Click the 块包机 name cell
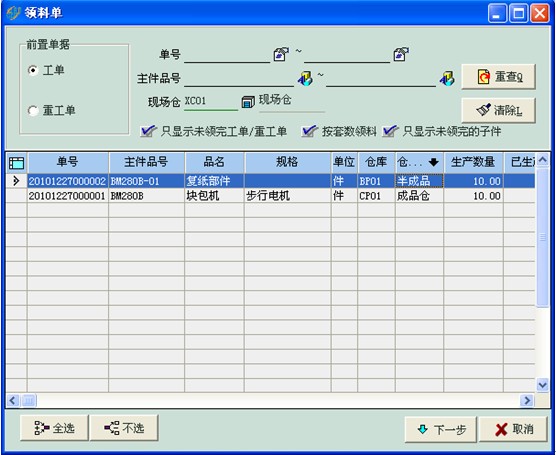The image size is (556, 455). point(214,196)
